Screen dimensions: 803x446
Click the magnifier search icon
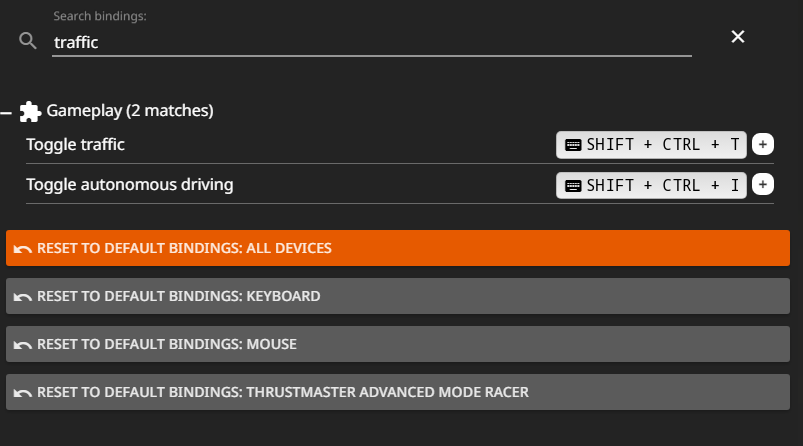[x=28, y=41]
